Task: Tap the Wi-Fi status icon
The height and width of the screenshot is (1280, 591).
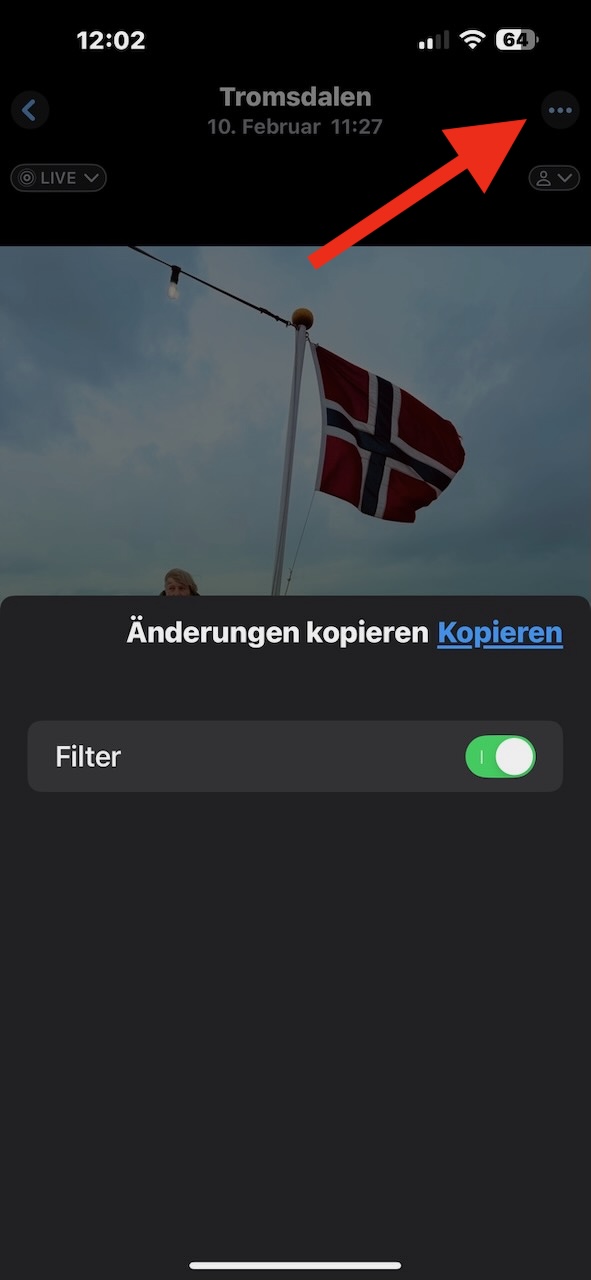Action: pos(472,40)
